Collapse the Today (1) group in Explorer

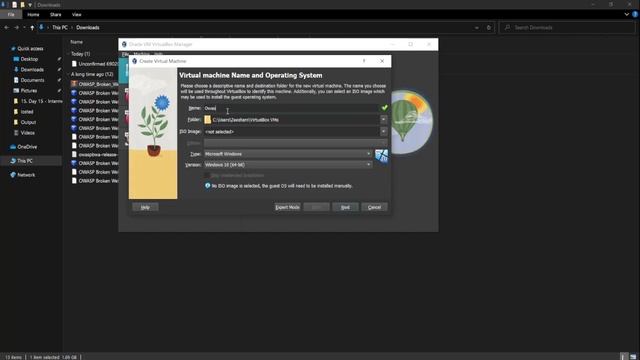click(x=68, y=54)
